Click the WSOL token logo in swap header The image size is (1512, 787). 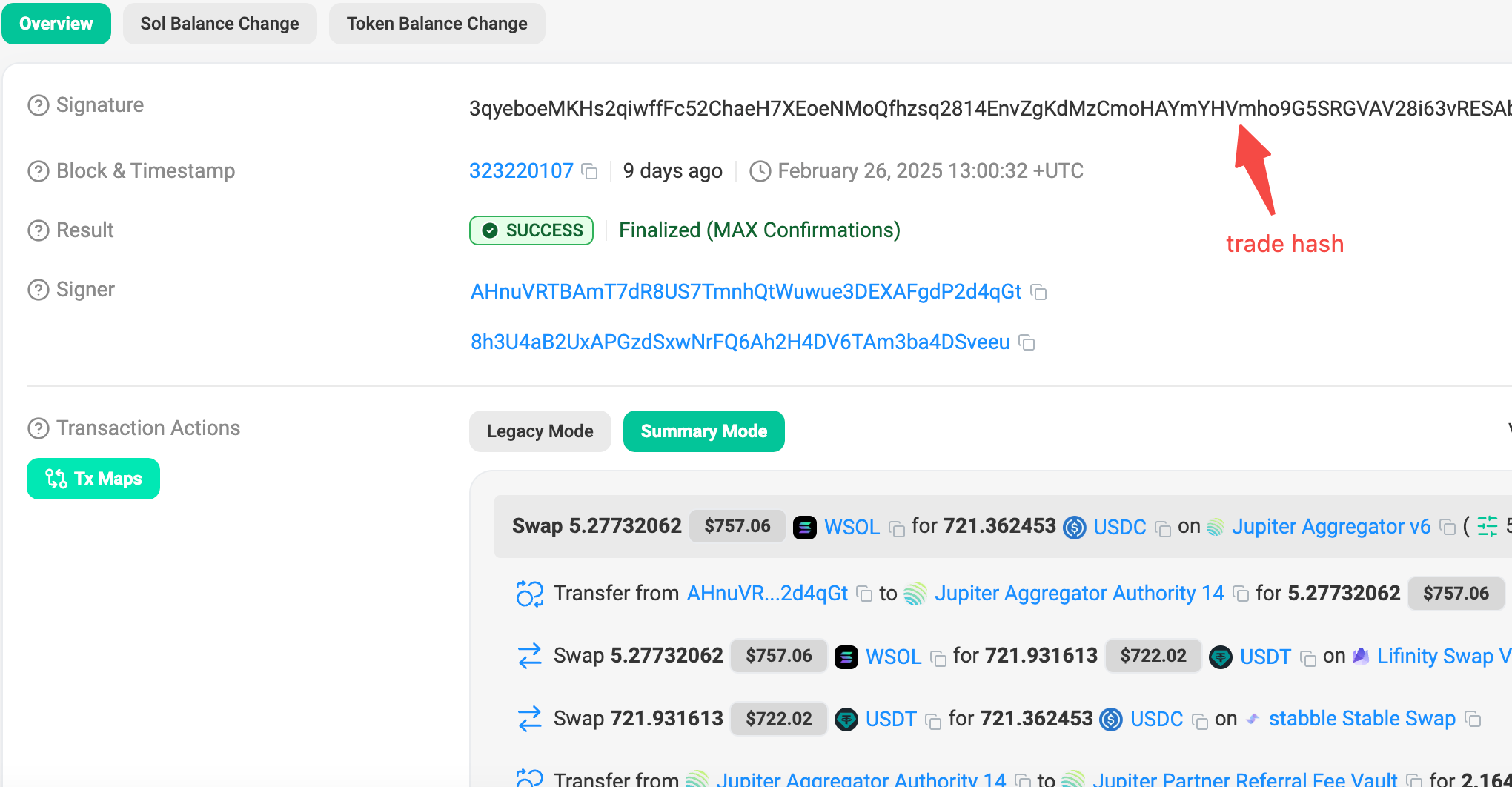[805, 527]
